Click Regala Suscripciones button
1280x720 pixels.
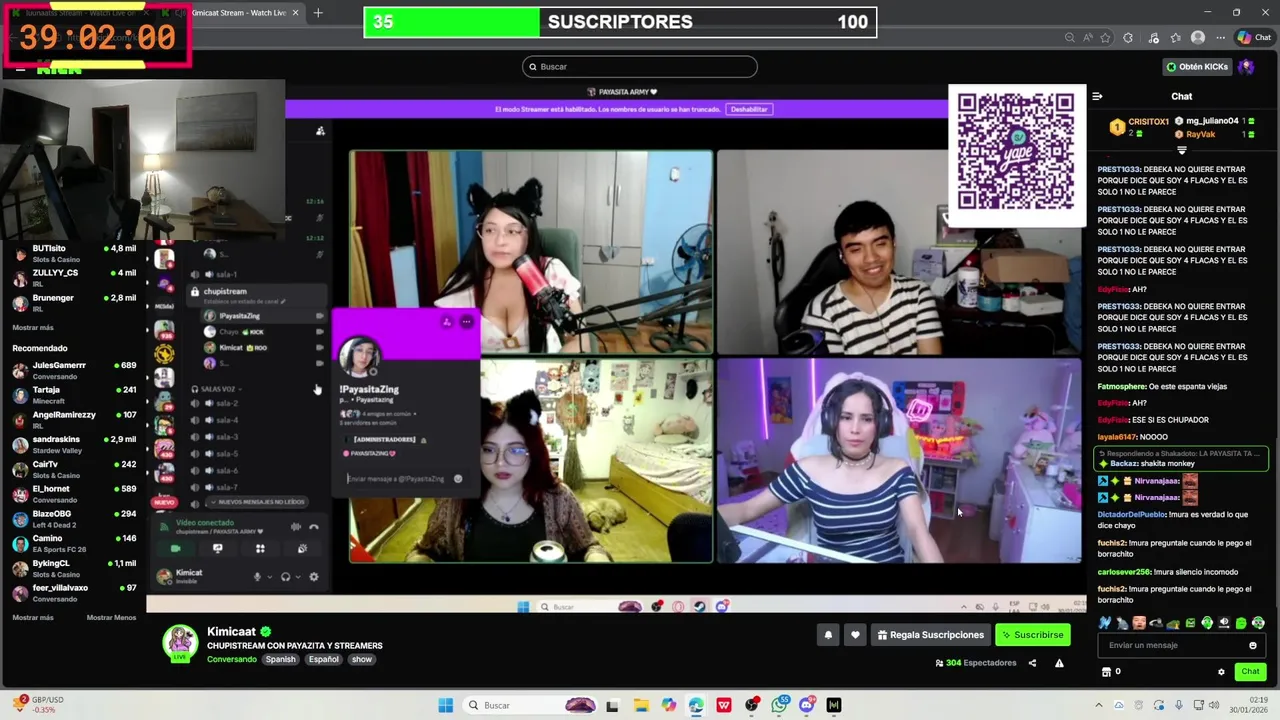[x=930, y=635]
